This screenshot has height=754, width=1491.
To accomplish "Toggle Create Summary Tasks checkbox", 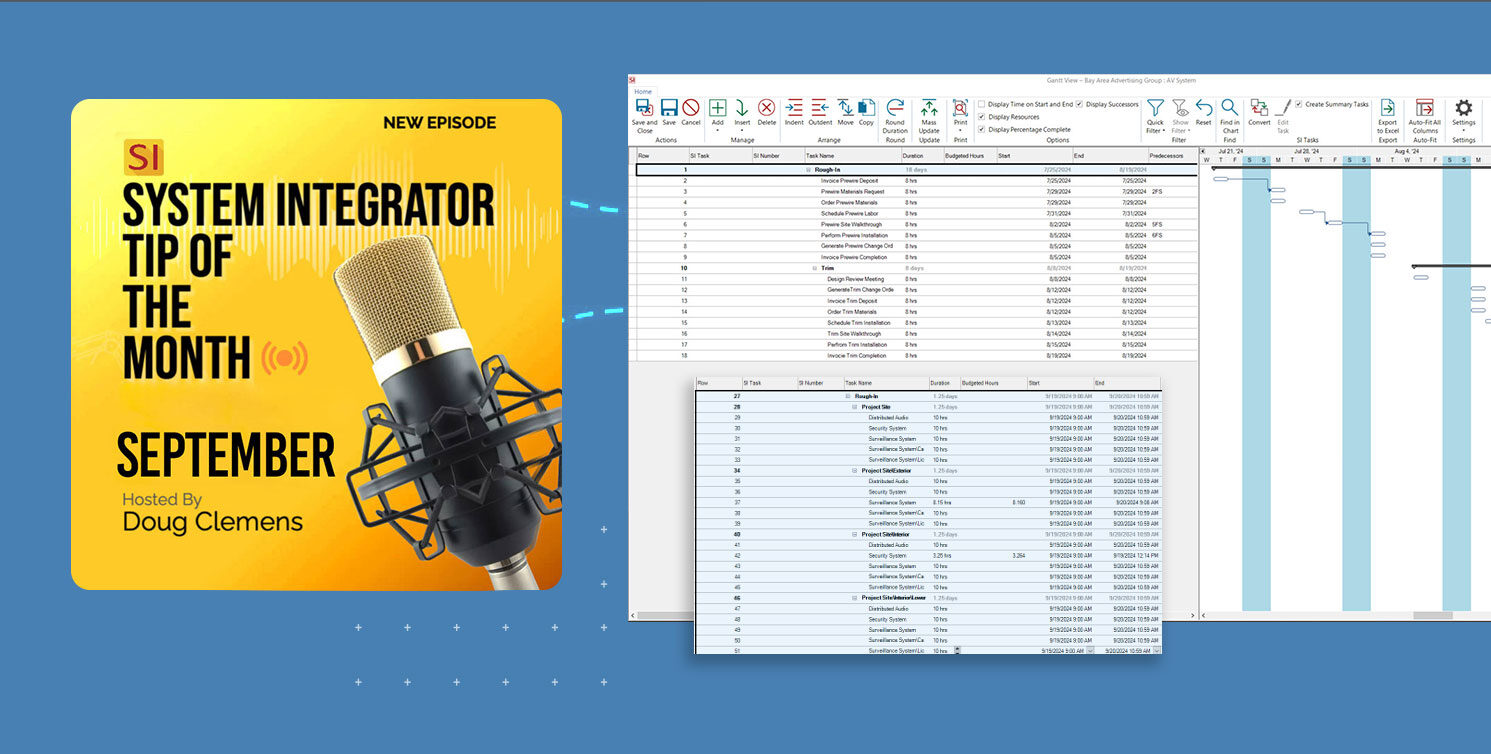I will click(x=1299, y=104).
